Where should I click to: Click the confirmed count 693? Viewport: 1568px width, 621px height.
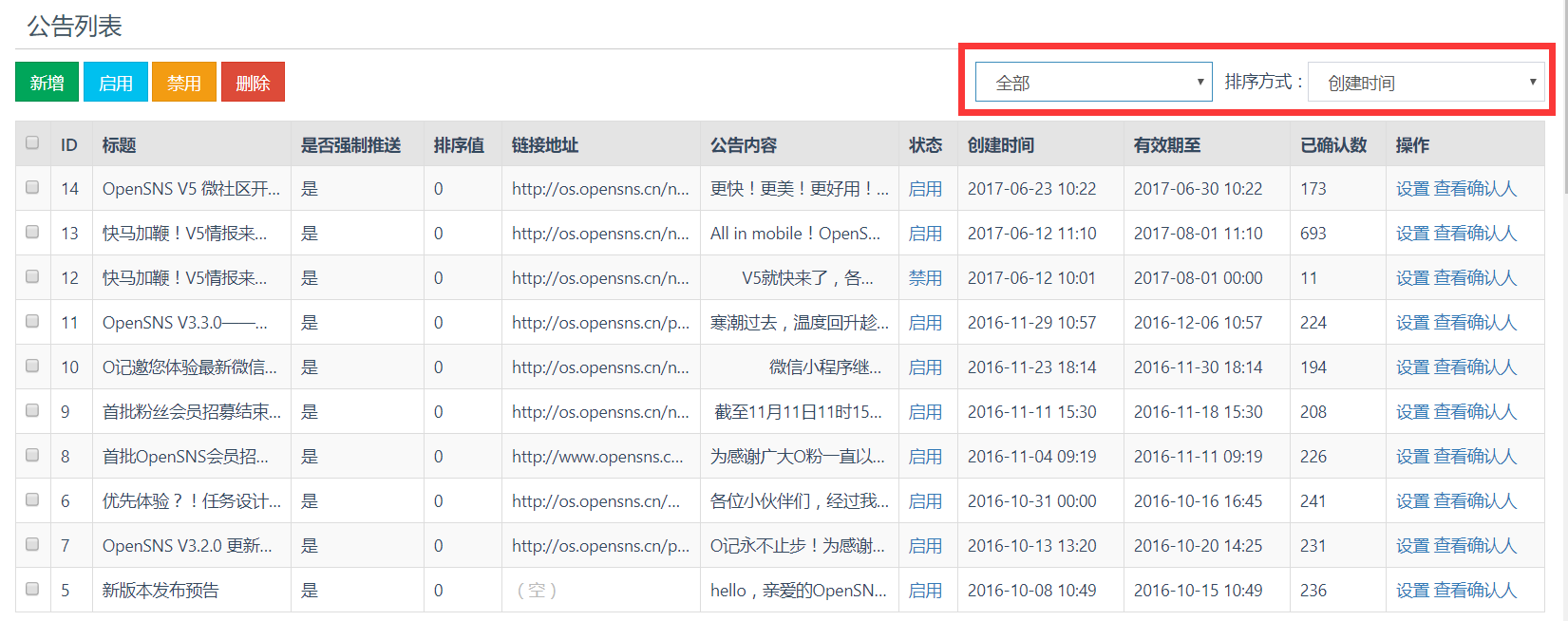point(1313,234)
